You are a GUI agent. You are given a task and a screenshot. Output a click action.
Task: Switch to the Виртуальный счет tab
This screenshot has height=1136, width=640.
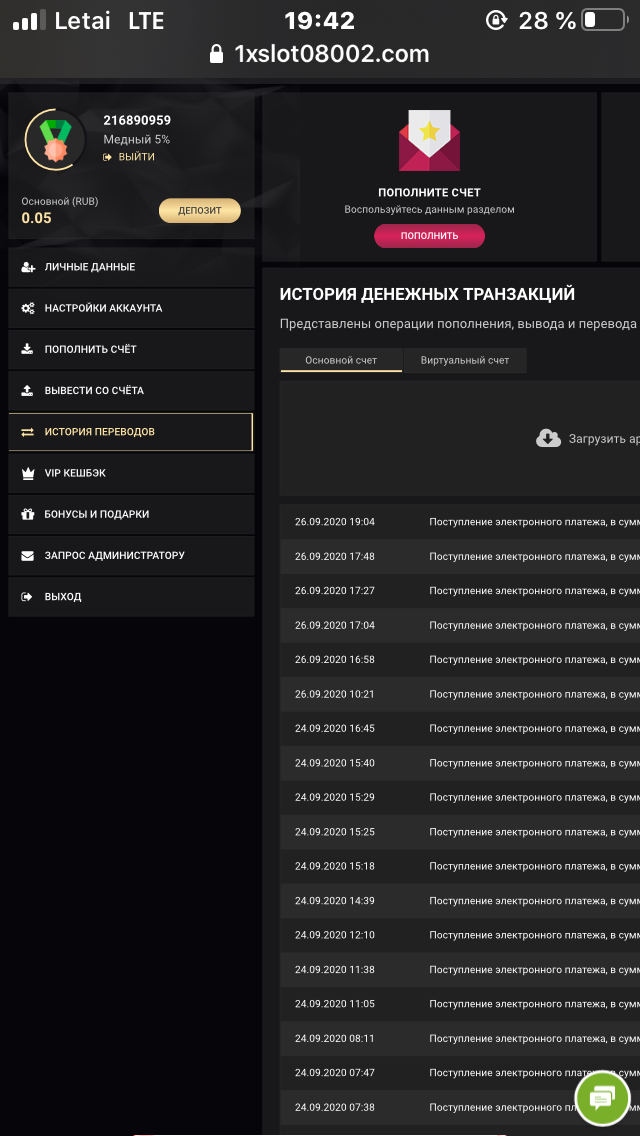465,360
